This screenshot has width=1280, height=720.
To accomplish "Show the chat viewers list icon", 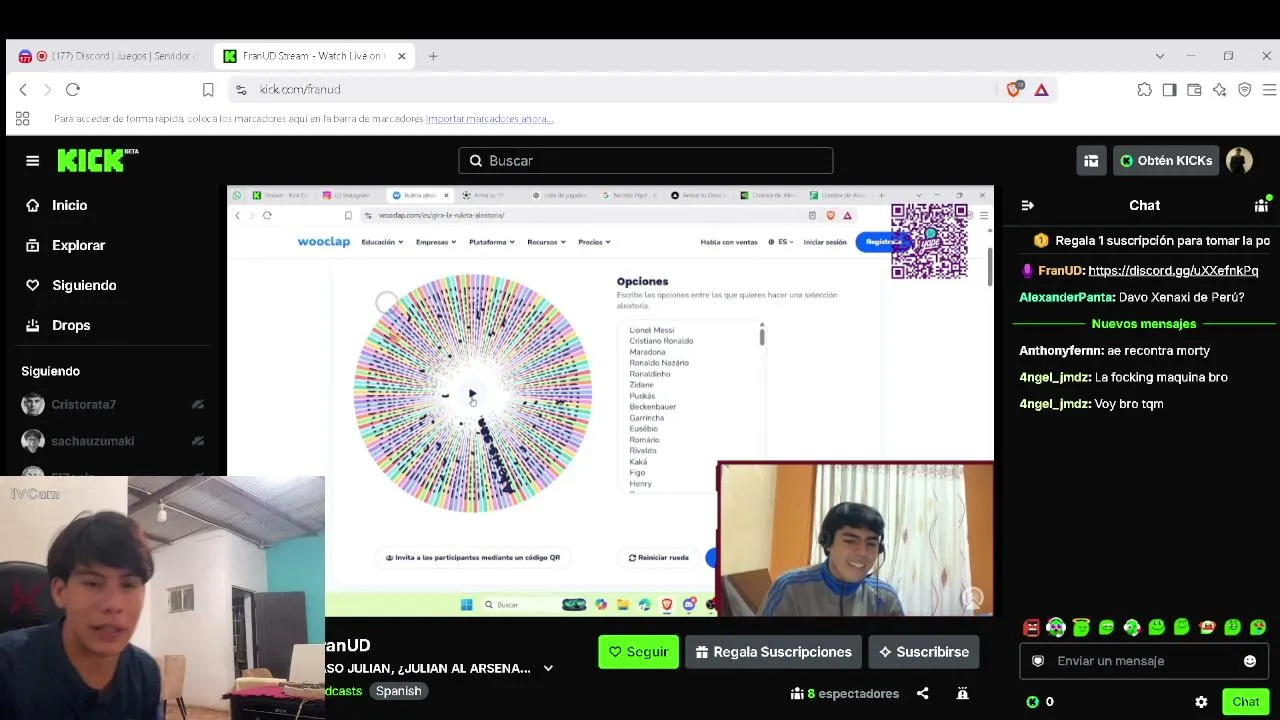I will click(x=1261, y=205).
